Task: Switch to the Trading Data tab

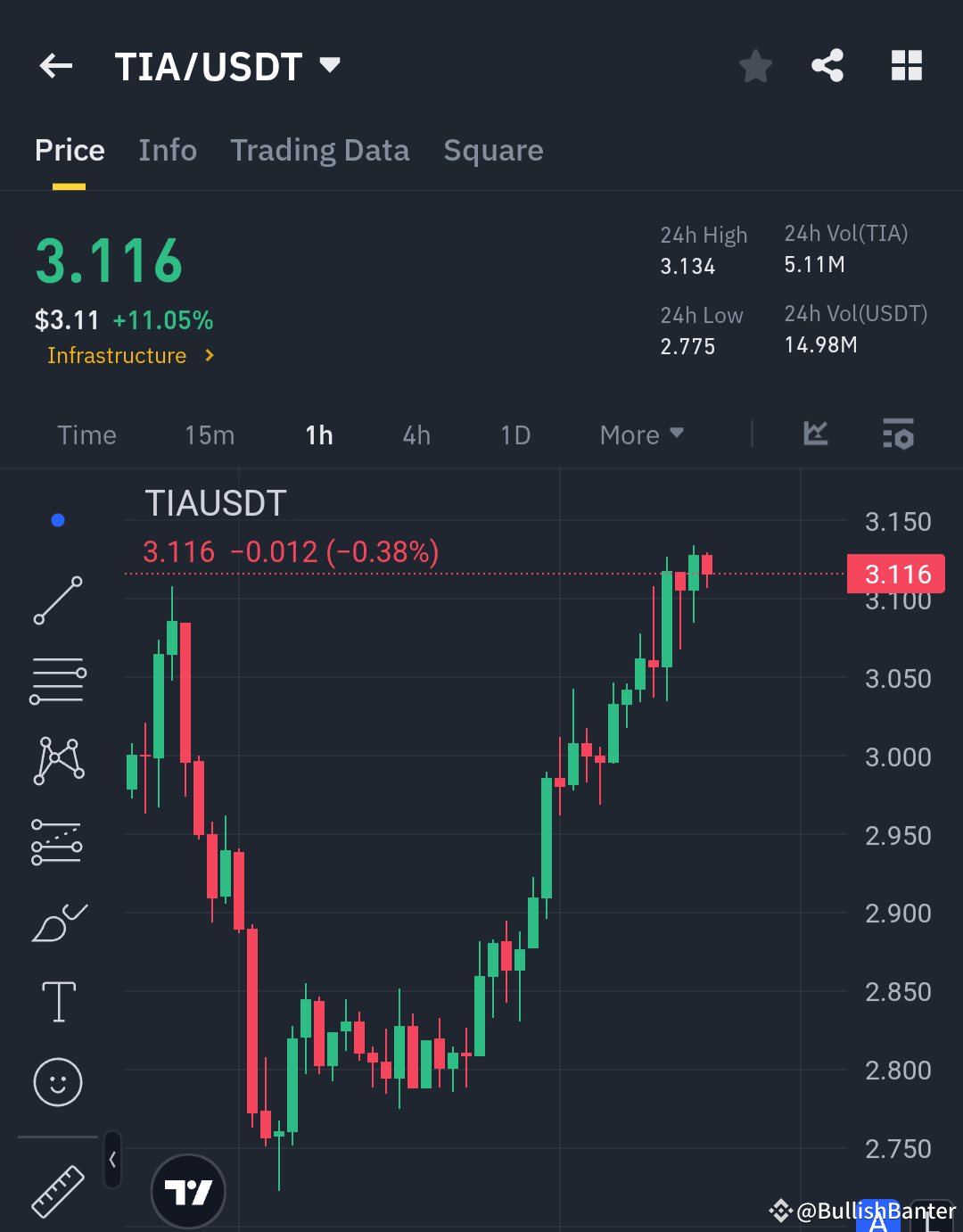Action: [319, 150]
